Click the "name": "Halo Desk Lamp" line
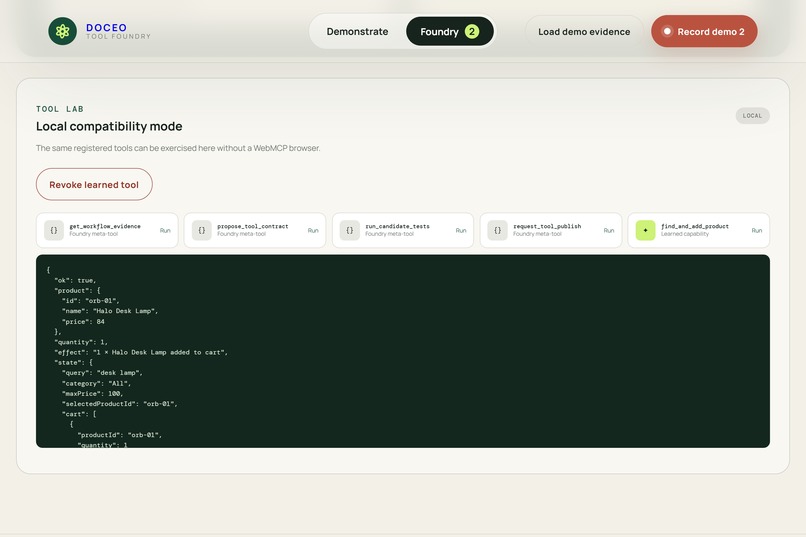Screen dimensions: 806x537 [x=110, y=311]
